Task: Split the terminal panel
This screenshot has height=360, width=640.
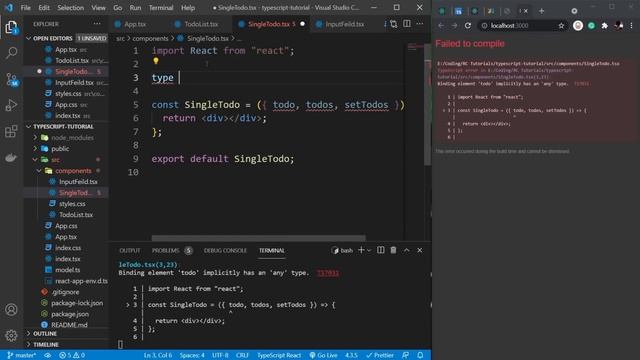Action: pos(380,250)
